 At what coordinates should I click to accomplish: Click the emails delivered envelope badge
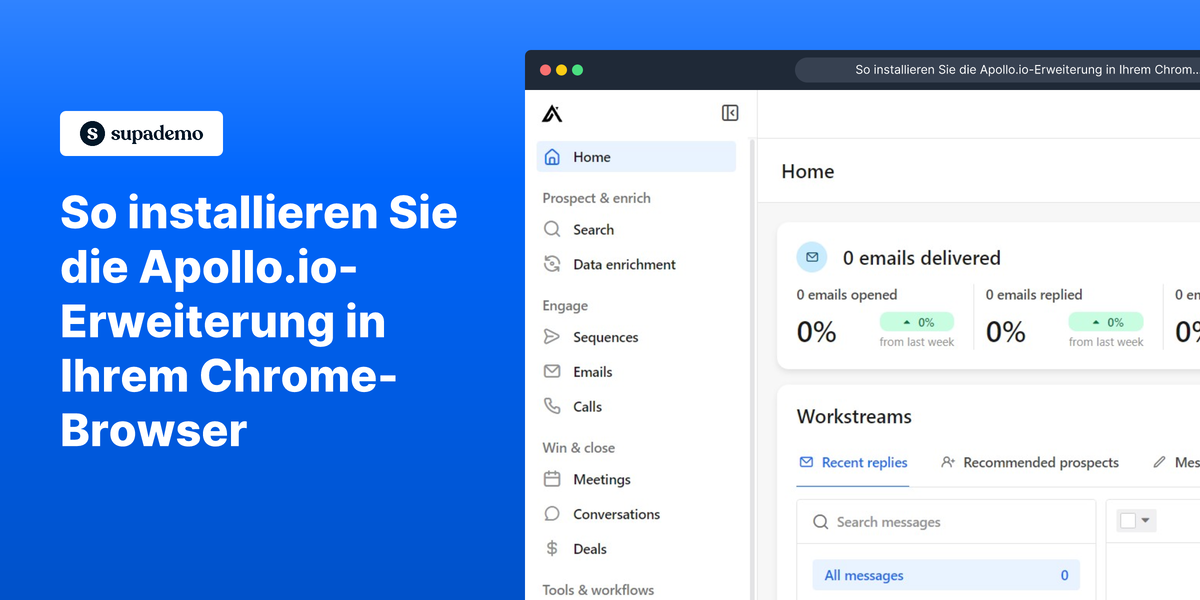coord(812,257)
